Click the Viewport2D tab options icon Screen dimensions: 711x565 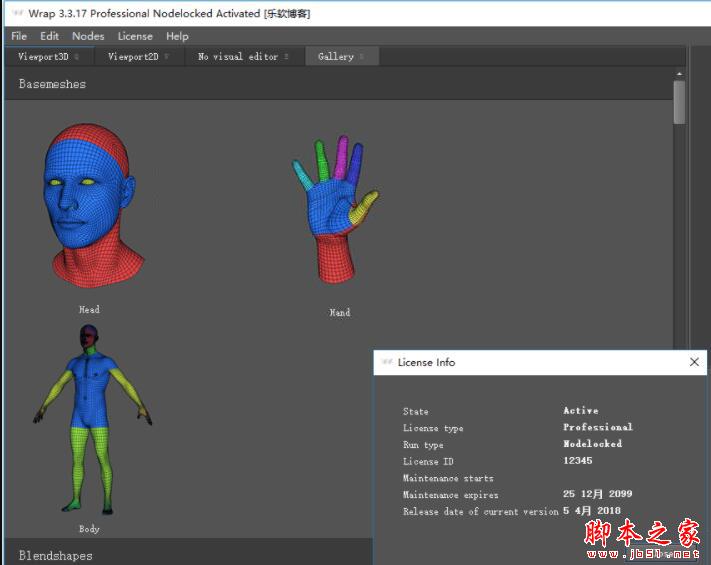point(167,57)
